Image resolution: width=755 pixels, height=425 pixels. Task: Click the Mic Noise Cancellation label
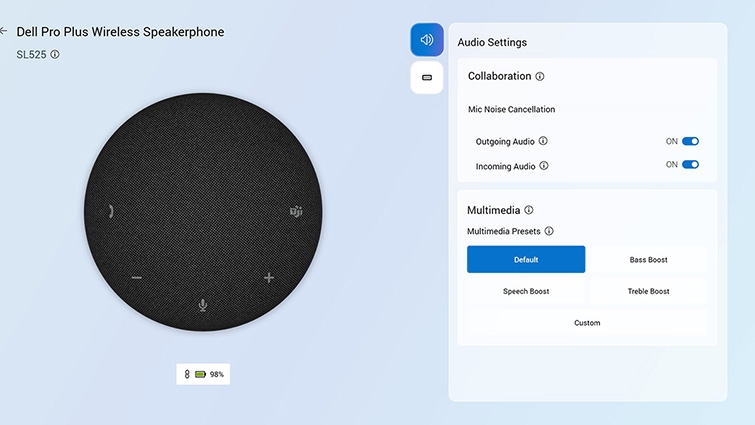511,109
